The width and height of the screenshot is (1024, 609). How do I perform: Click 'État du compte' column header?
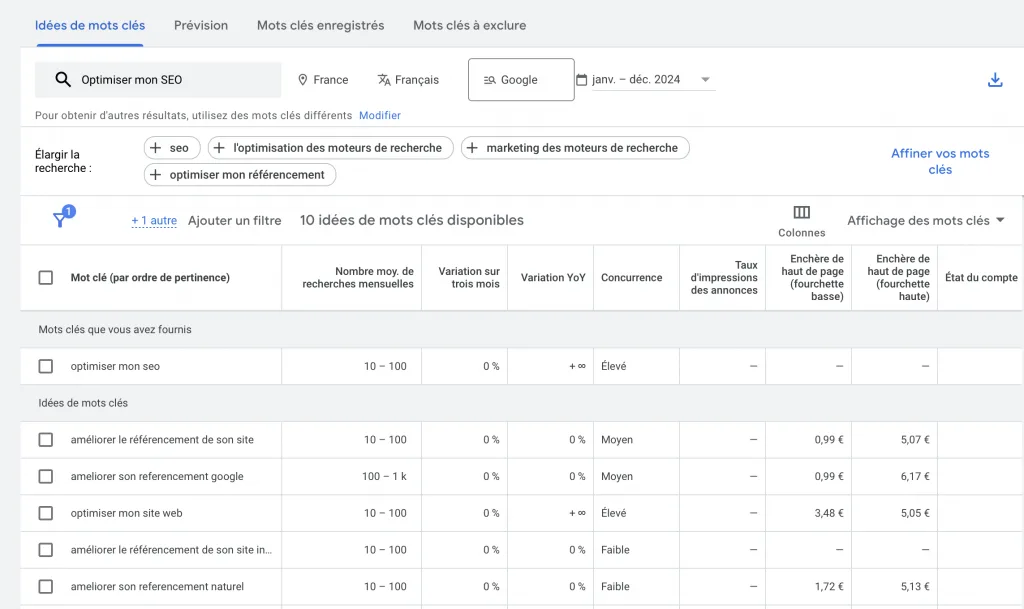(x=981, y=277)
